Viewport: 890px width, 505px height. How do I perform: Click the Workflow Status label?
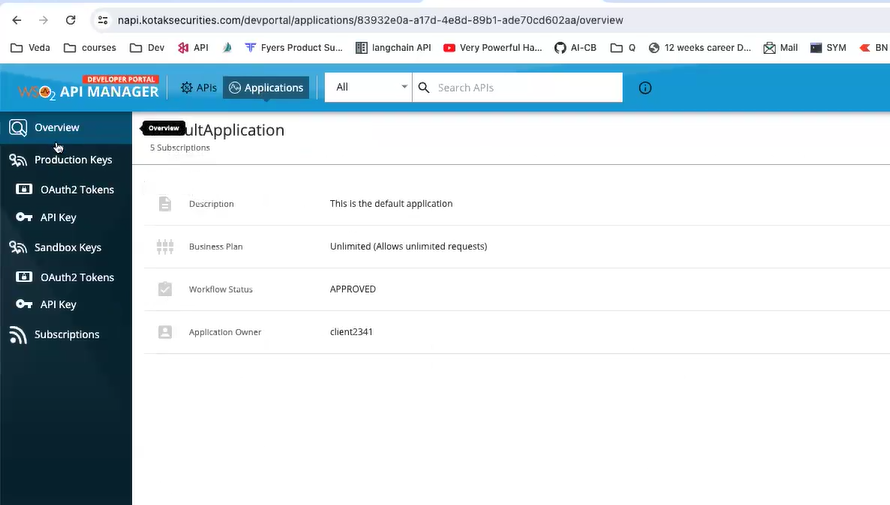click(221, 289)
